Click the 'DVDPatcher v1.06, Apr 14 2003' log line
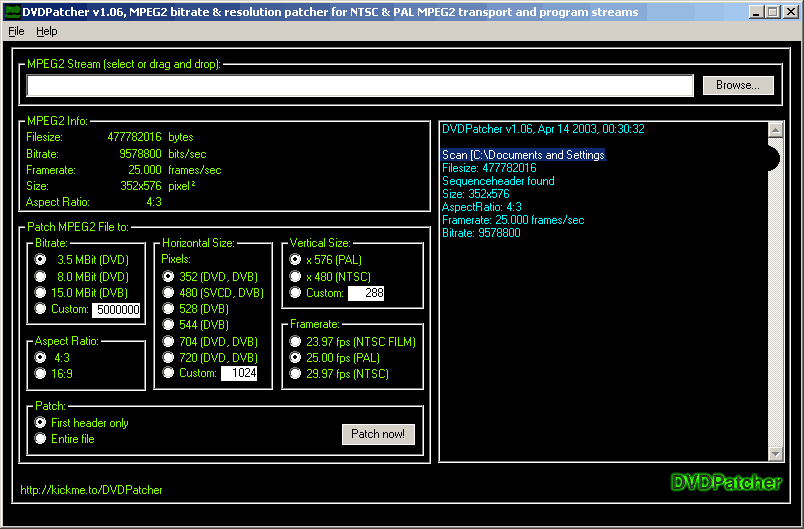The height and width of the screenshot is (529, 804). [543, 129]
